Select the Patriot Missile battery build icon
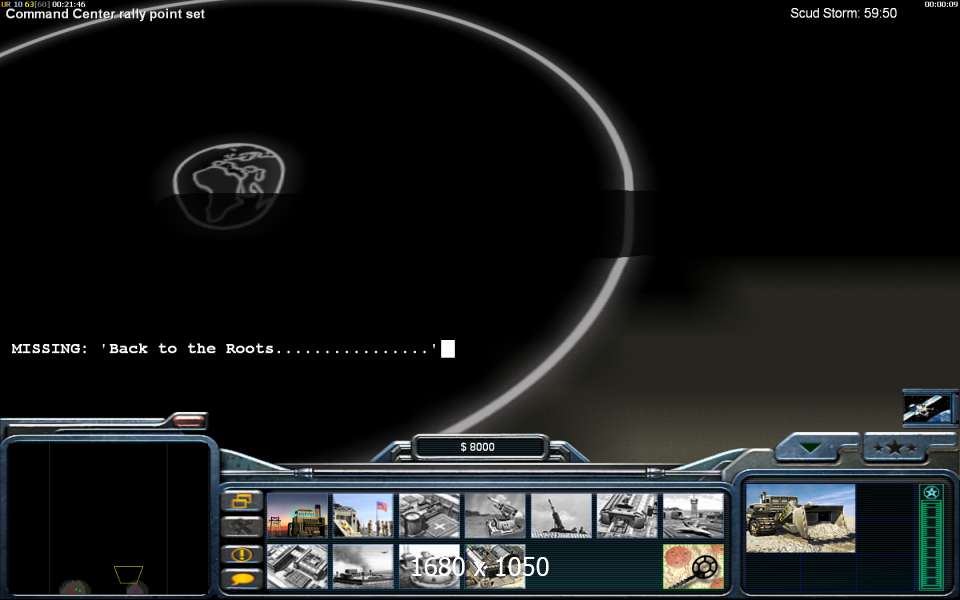This screenshot has width=960, height=600. pos(495,516)
